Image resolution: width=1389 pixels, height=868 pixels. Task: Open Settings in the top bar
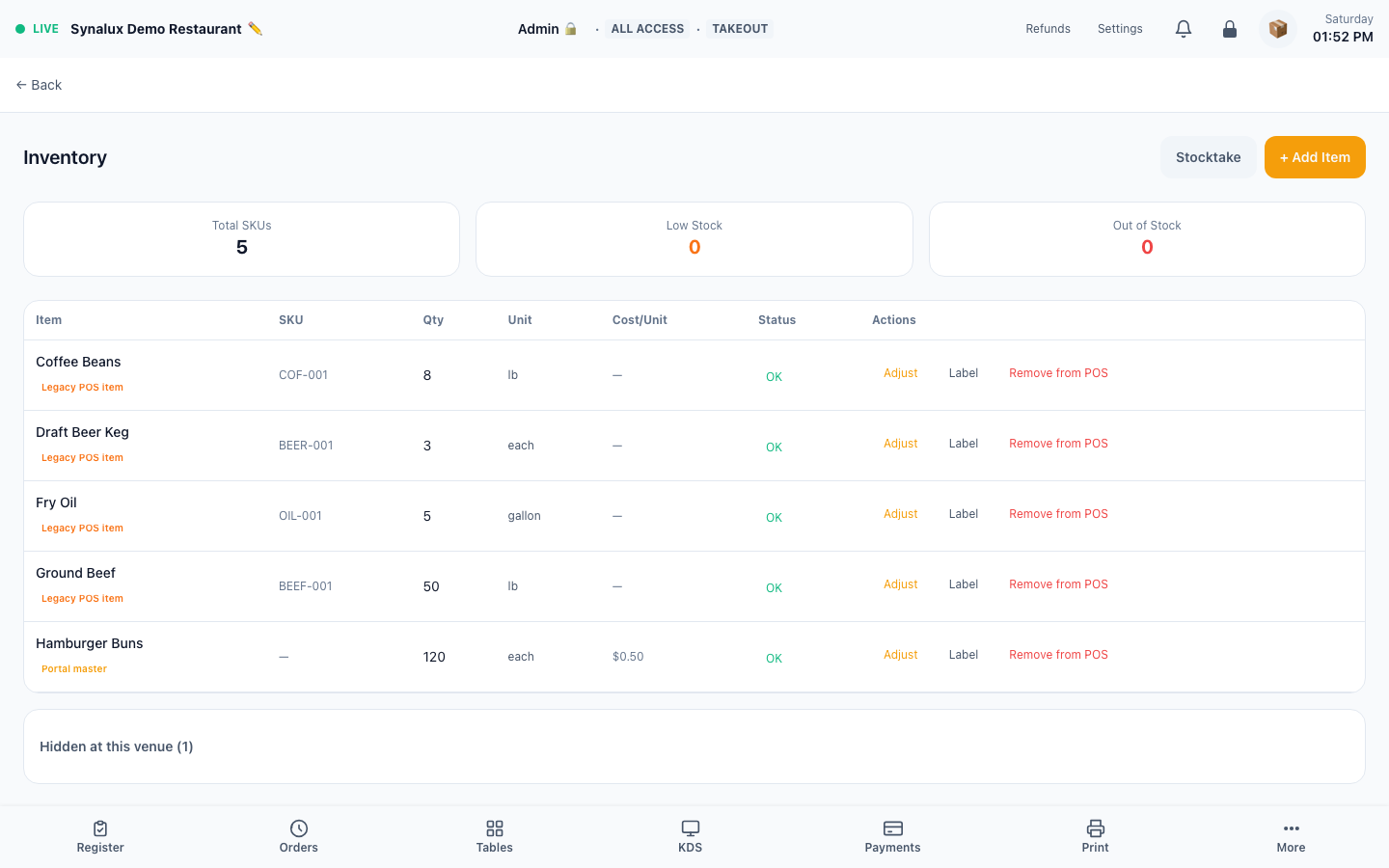pos(1120,29)
